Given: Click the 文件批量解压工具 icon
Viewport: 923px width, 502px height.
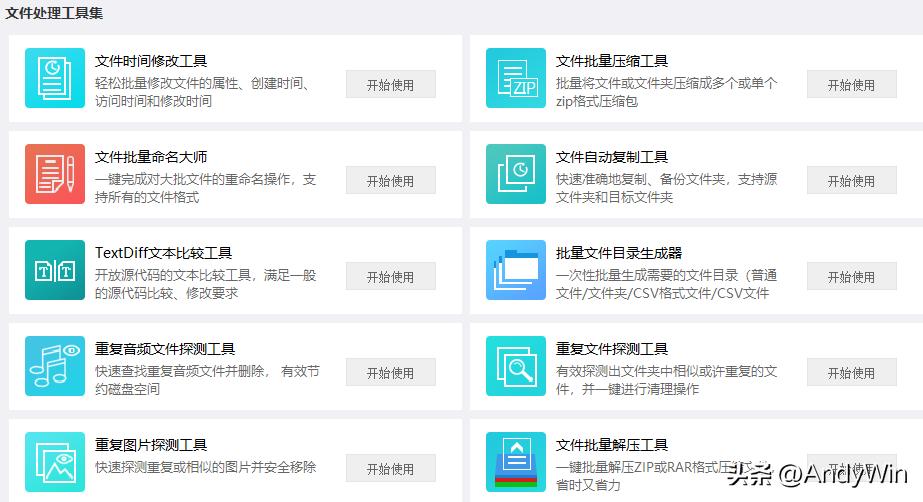Looking at the screenshot, I should (516, 462).
